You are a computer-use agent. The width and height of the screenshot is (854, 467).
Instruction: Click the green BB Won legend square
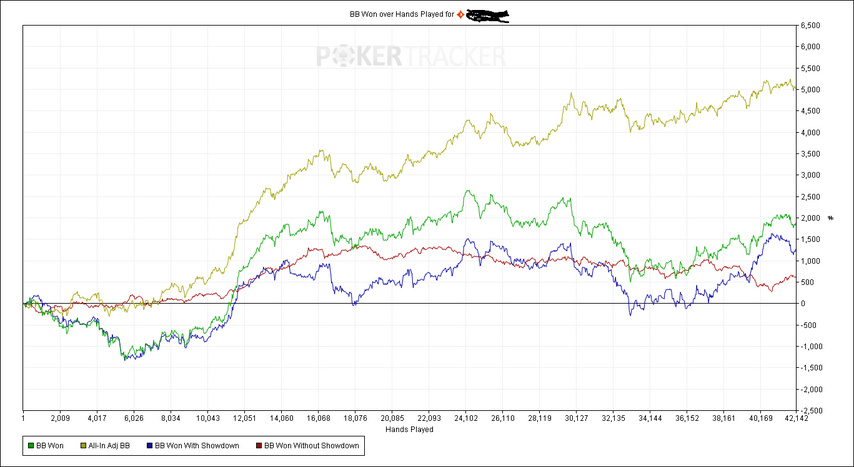[32, 445]
